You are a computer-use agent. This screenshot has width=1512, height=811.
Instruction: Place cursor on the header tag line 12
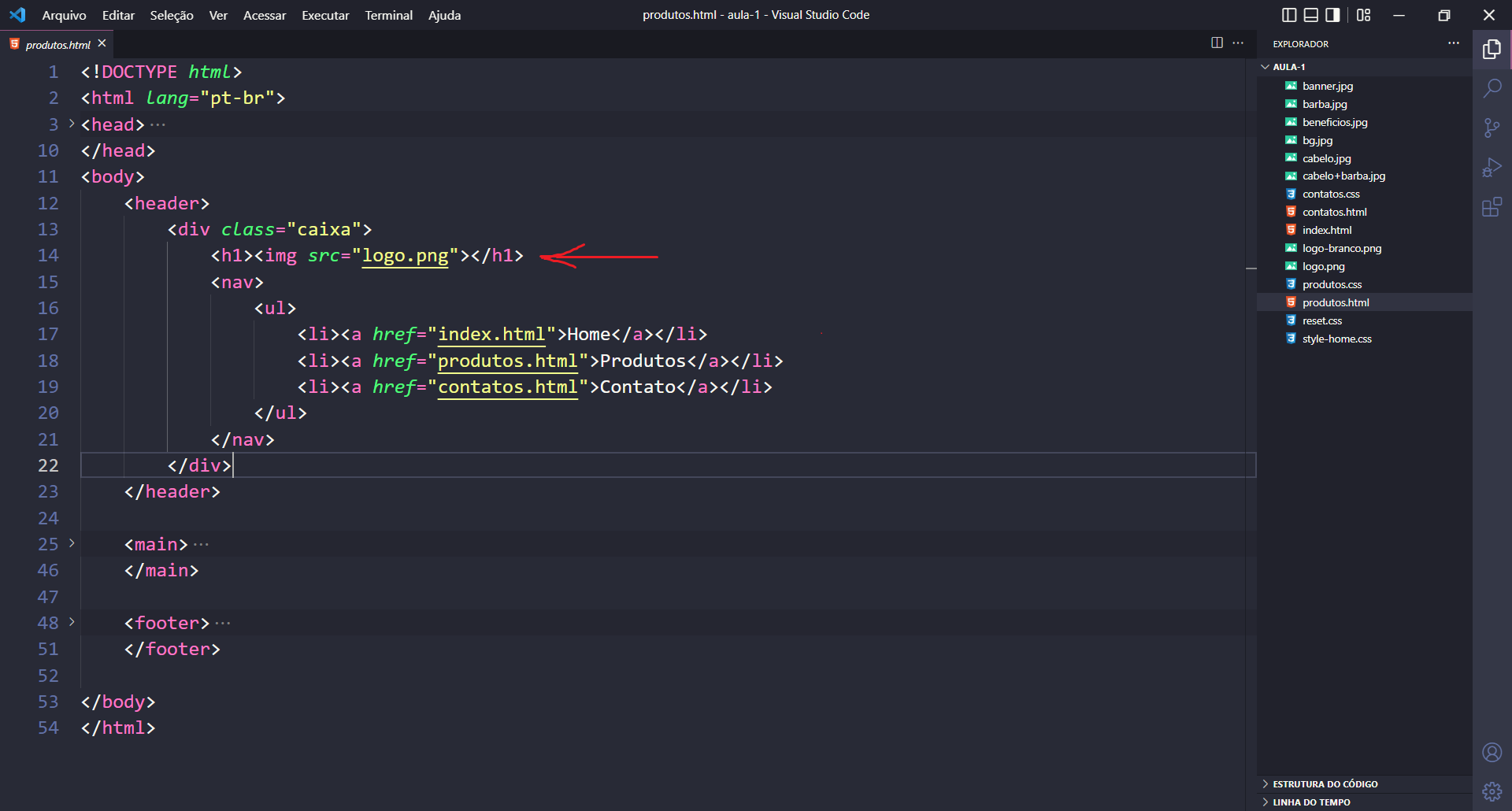coord(167,203)
